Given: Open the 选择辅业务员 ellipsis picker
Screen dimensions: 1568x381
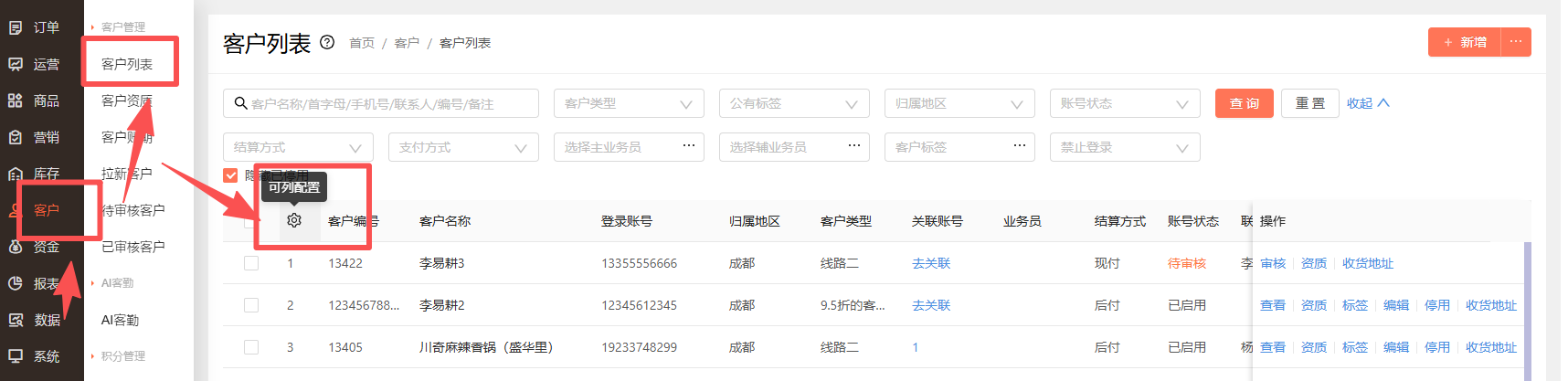Looking at the screenshot, I should (854, 146).
